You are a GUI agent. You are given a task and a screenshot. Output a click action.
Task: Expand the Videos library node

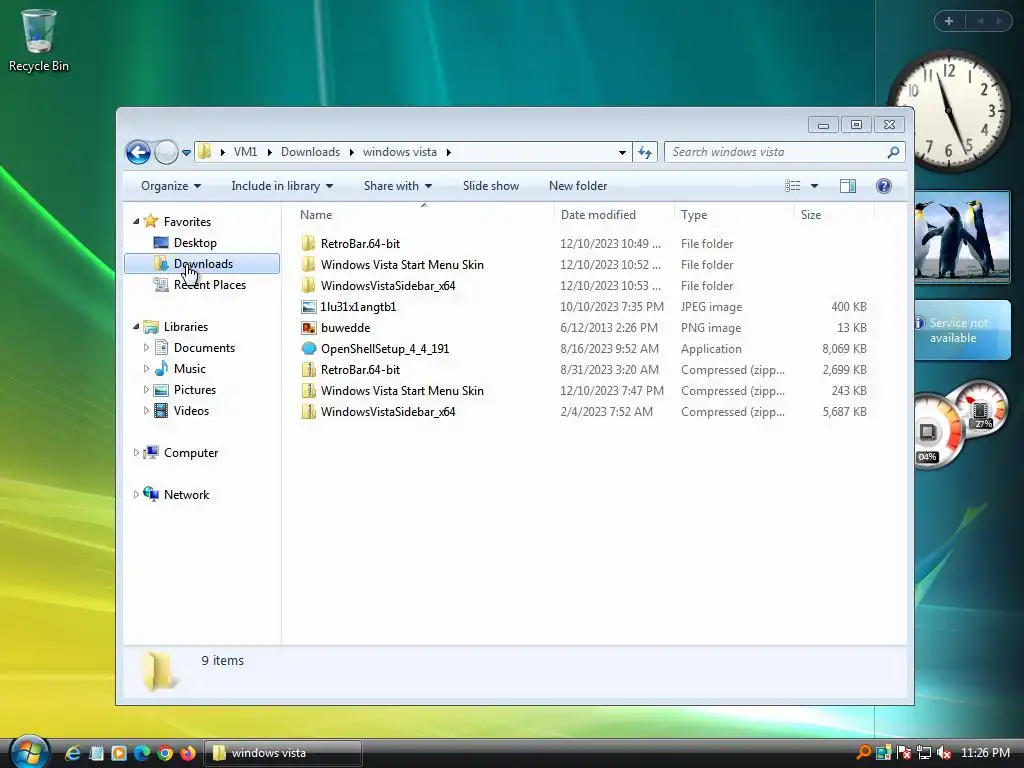(146, 410)
